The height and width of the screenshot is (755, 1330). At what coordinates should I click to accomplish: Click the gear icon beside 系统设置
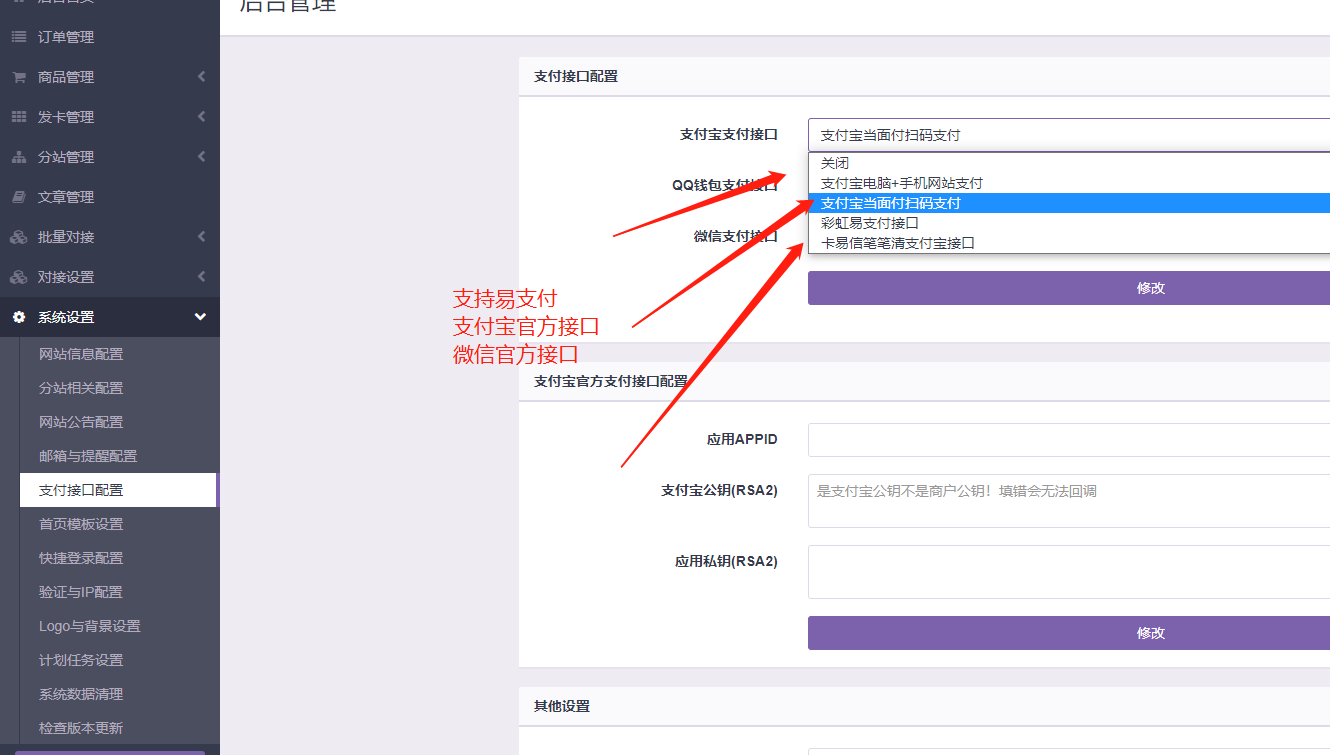click(x=19, y=317)
